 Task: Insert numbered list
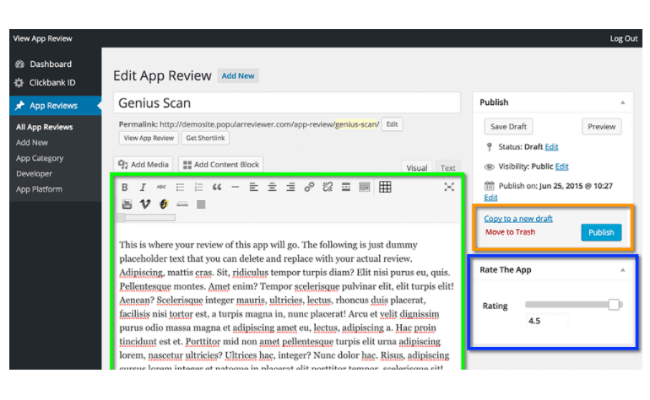(x=199, y=187)
